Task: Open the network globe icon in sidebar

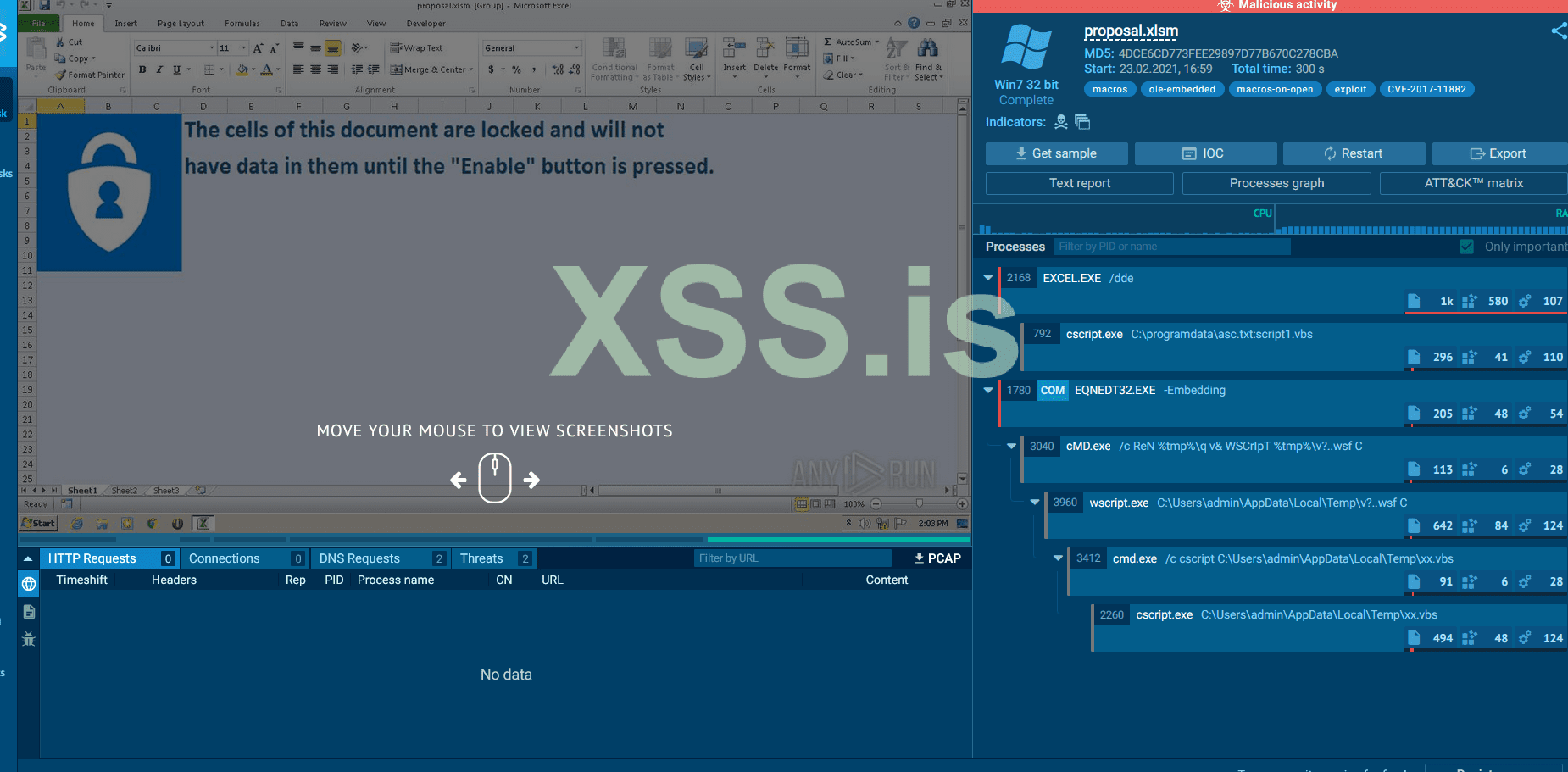Action: [29, 584]
